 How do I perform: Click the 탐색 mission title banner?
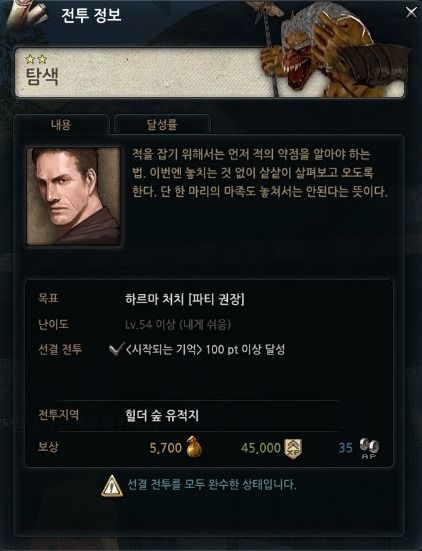click(209, 72)
